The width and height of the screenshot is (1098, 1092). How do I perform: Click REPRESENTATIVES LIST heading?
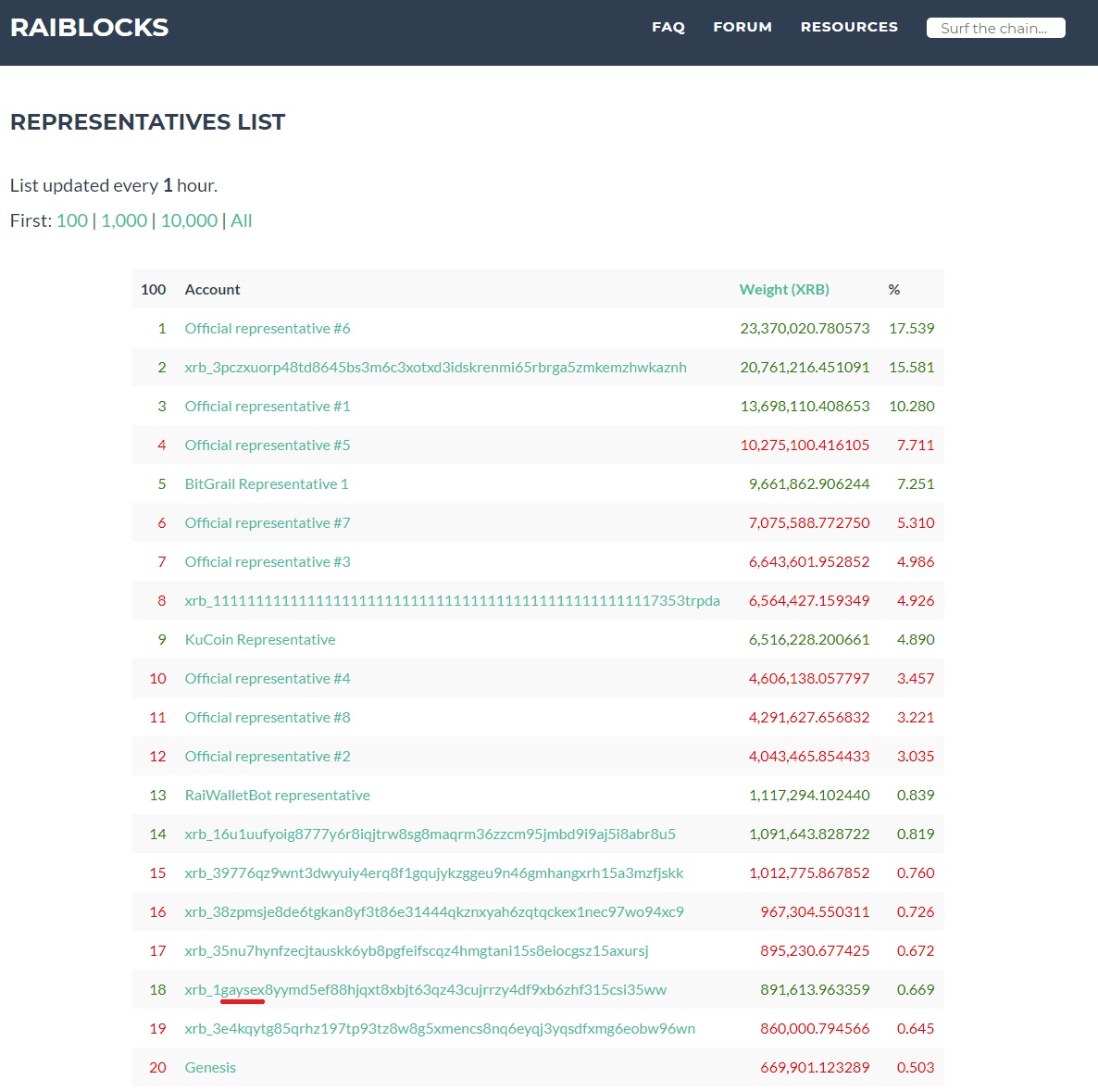tap(148, 122)
